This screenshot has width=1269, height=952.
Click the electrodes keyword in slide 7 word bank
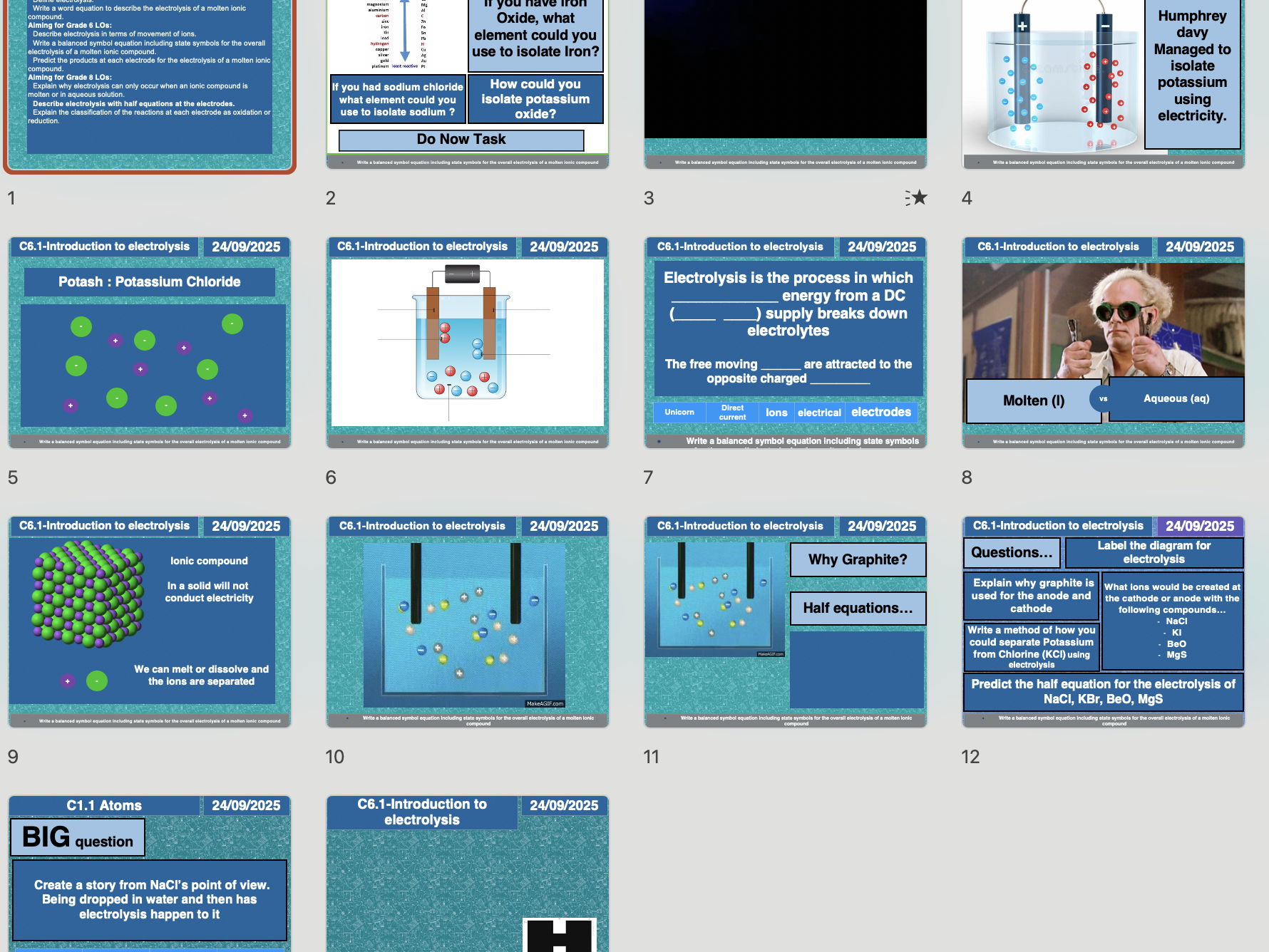[882, 412]
